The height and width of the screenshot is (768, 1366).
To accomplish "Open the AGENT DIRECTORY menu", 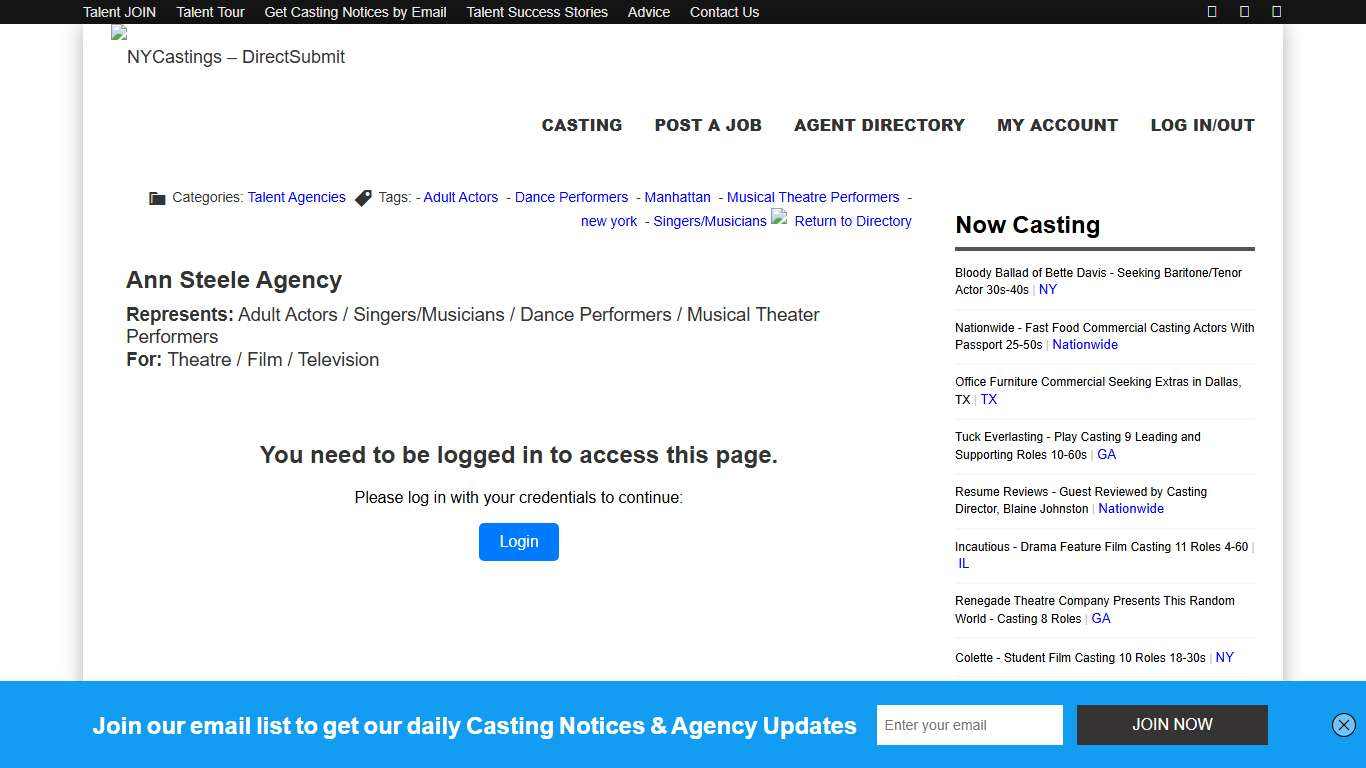I will coord(879,125).
